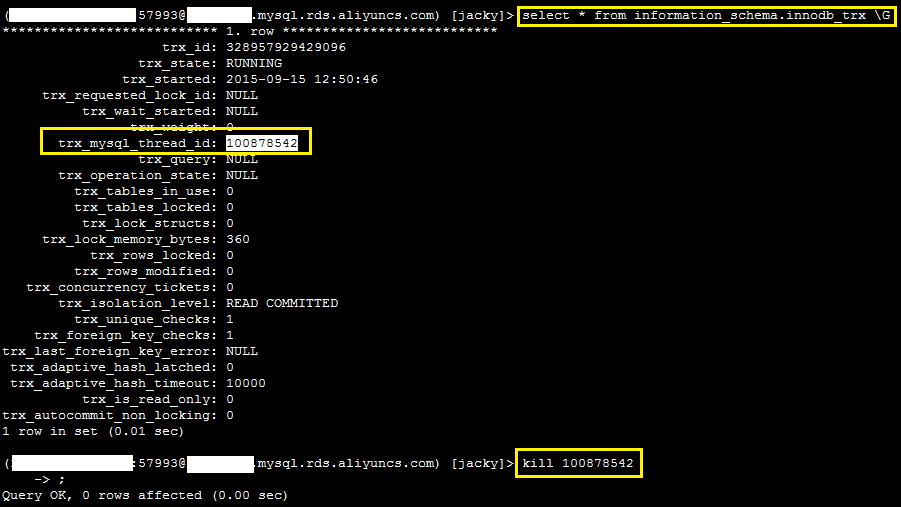The height and width of the screenshot is (507, 901).
Task: Click the kill 100878542 command text
Action: [578, 463]
